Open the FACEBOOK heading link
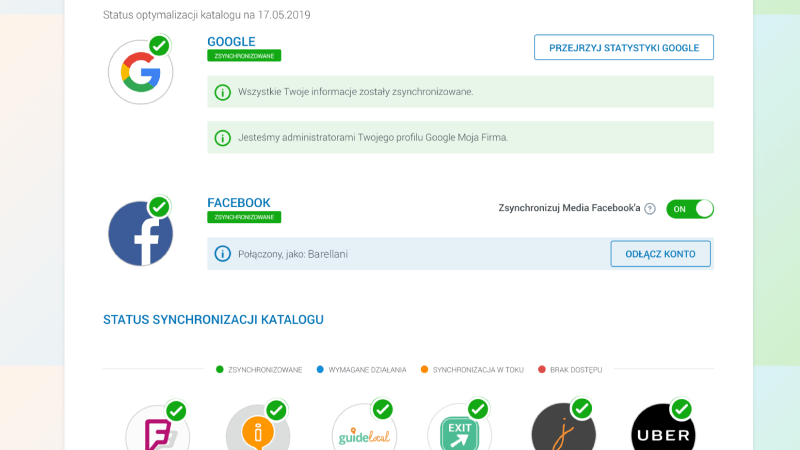 click(239, 203)
